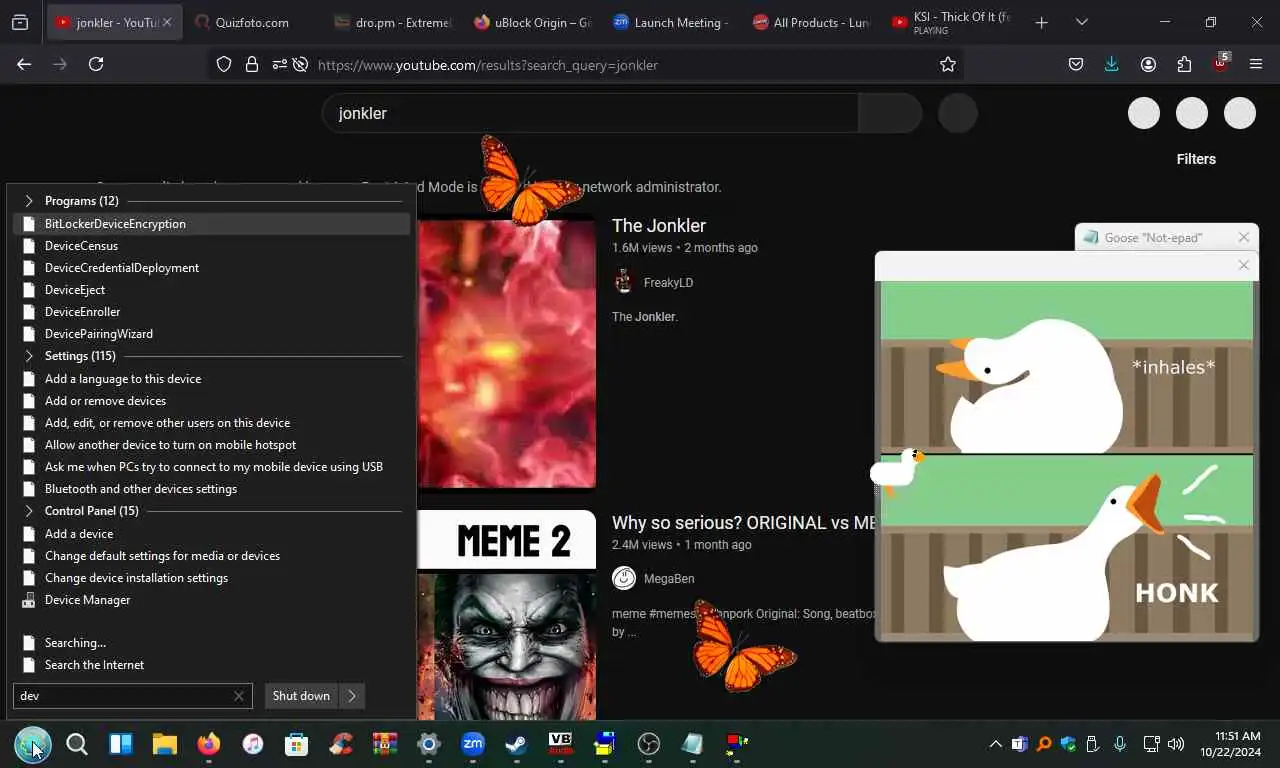Open Device Manager result
This screenshot has height=768, width=1280.
click(212, 600)
